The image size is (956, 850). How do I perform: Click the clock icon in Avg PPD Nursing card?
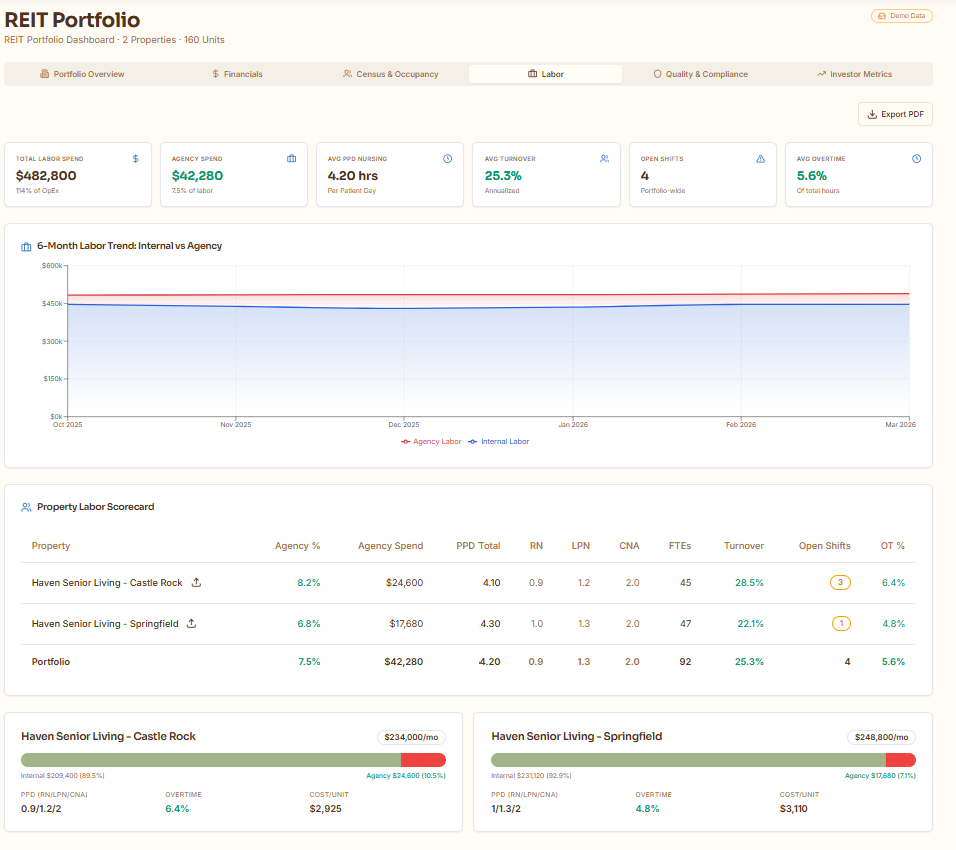pyautogui.click(x=448, y=158)
